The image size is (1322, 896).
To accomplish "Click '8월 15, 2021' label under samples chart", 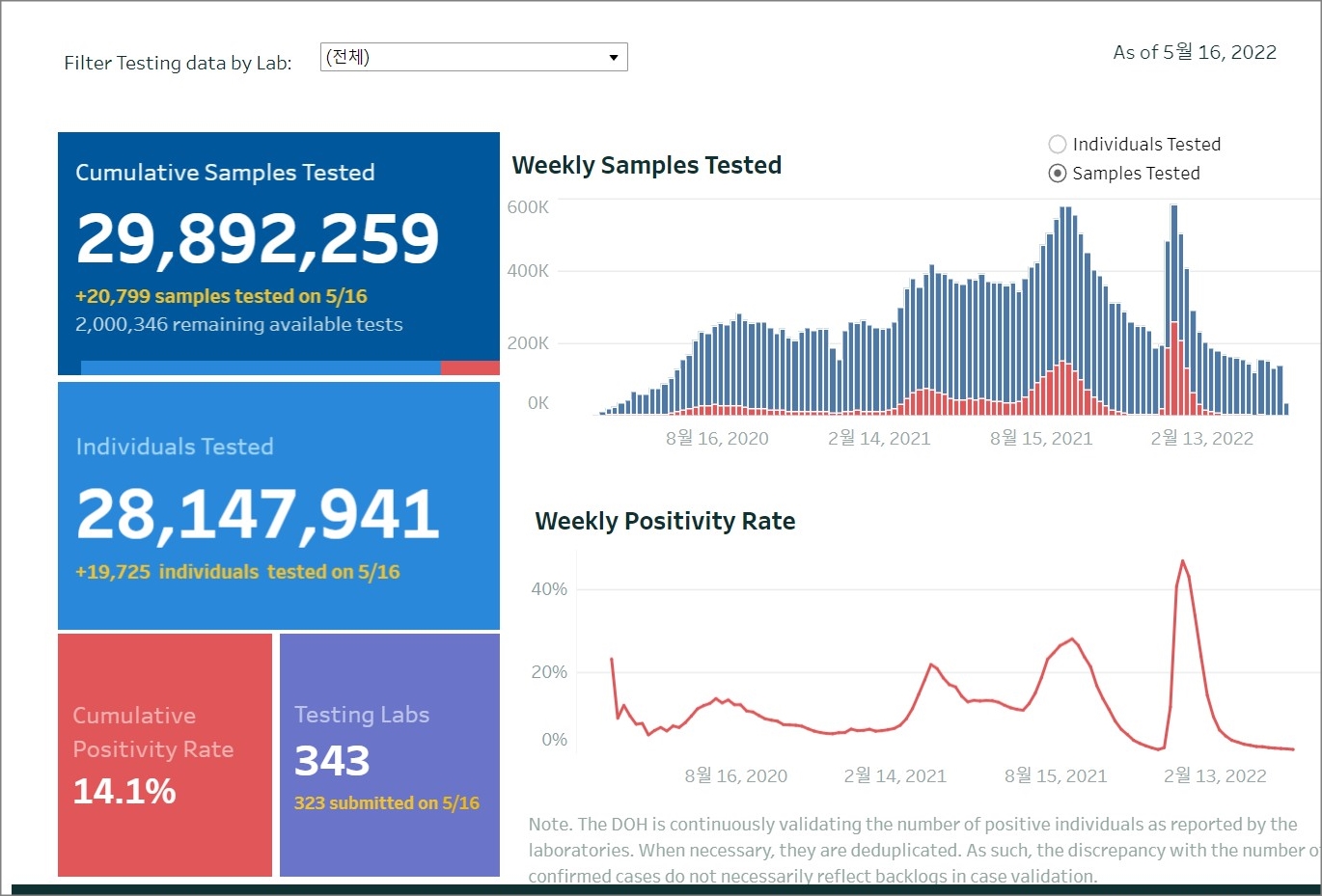I will [1041, 439].
